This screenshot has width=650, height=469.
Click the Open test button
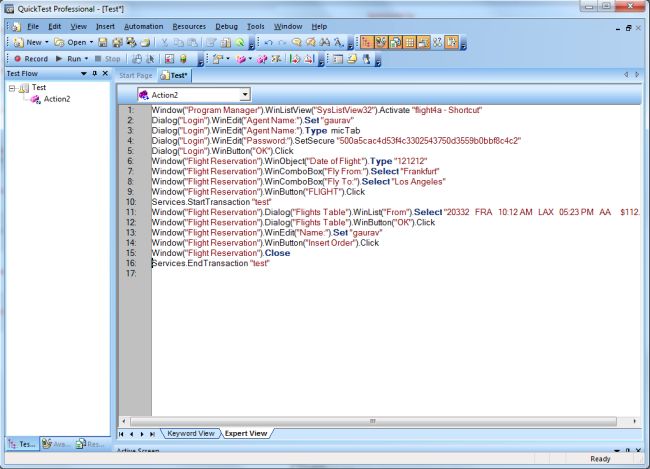pyautogui.click(x=70, y=42)
